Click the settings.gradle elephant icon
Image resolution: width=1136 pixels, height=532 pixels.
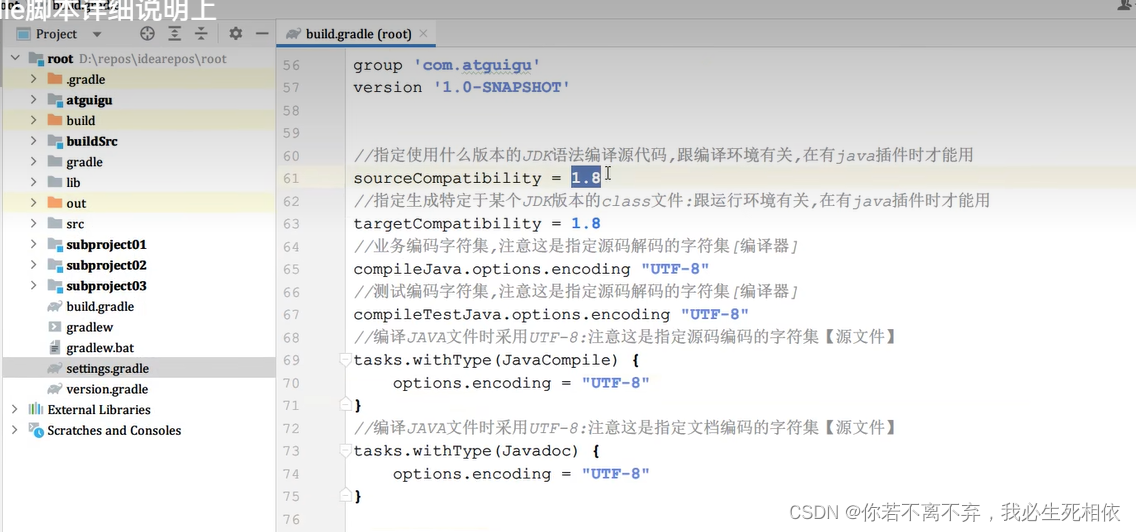point(54,368)
